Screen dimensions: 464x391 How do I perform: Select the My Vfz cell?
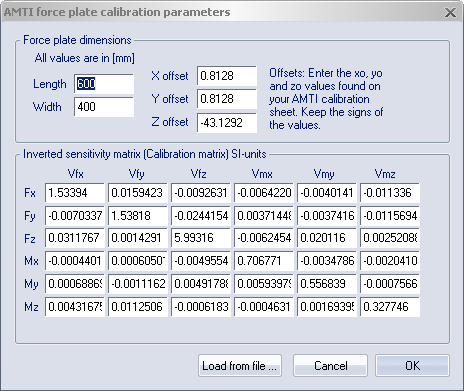pyautogui.click(x=201, y=284)
